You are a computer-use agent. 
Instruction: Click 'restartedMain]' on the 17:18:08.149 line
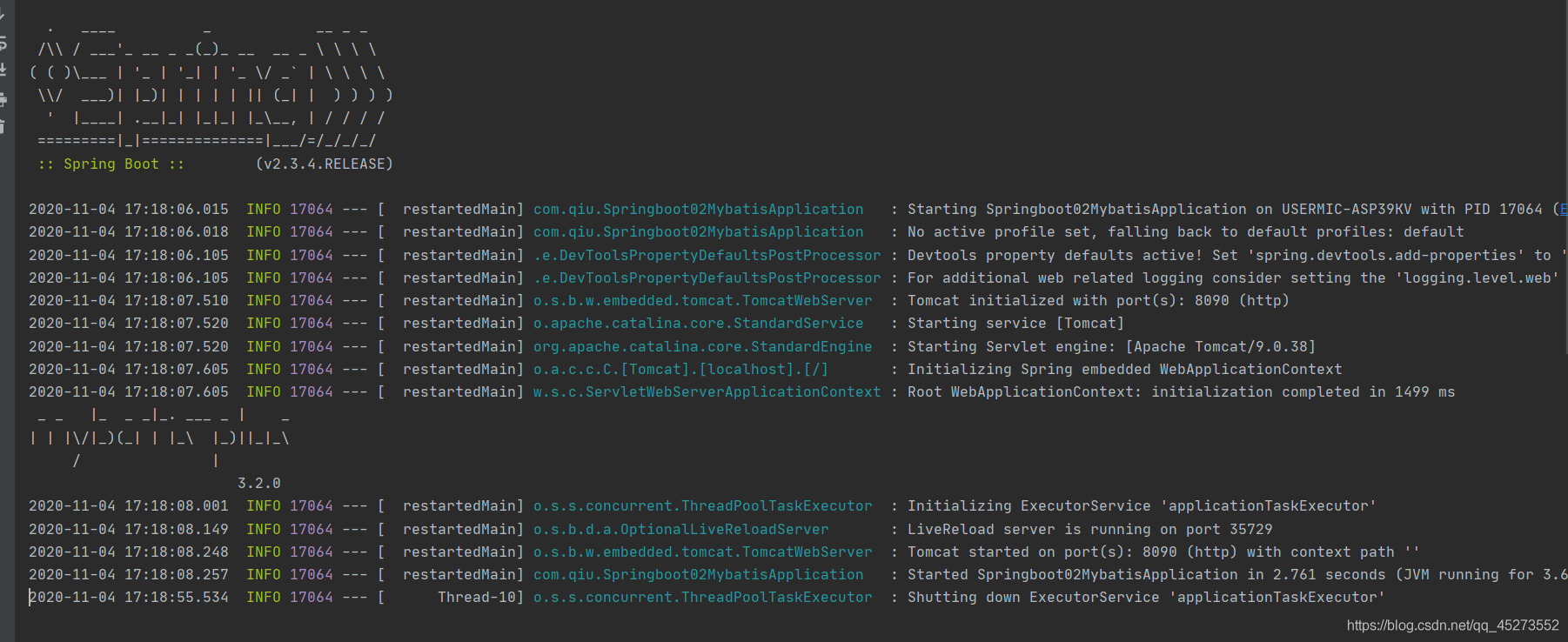(x=464, y=529)
